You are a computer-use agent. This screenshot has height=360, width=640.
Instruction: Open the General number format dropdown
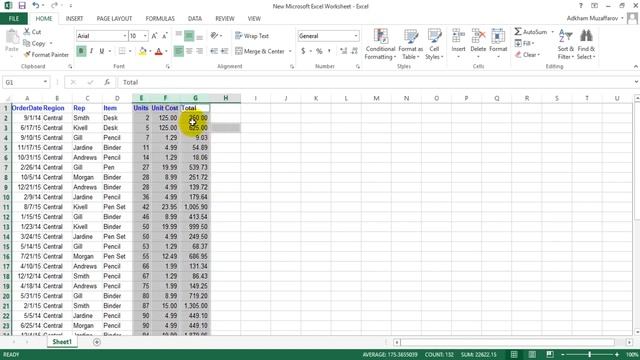(x=356, y=36)
